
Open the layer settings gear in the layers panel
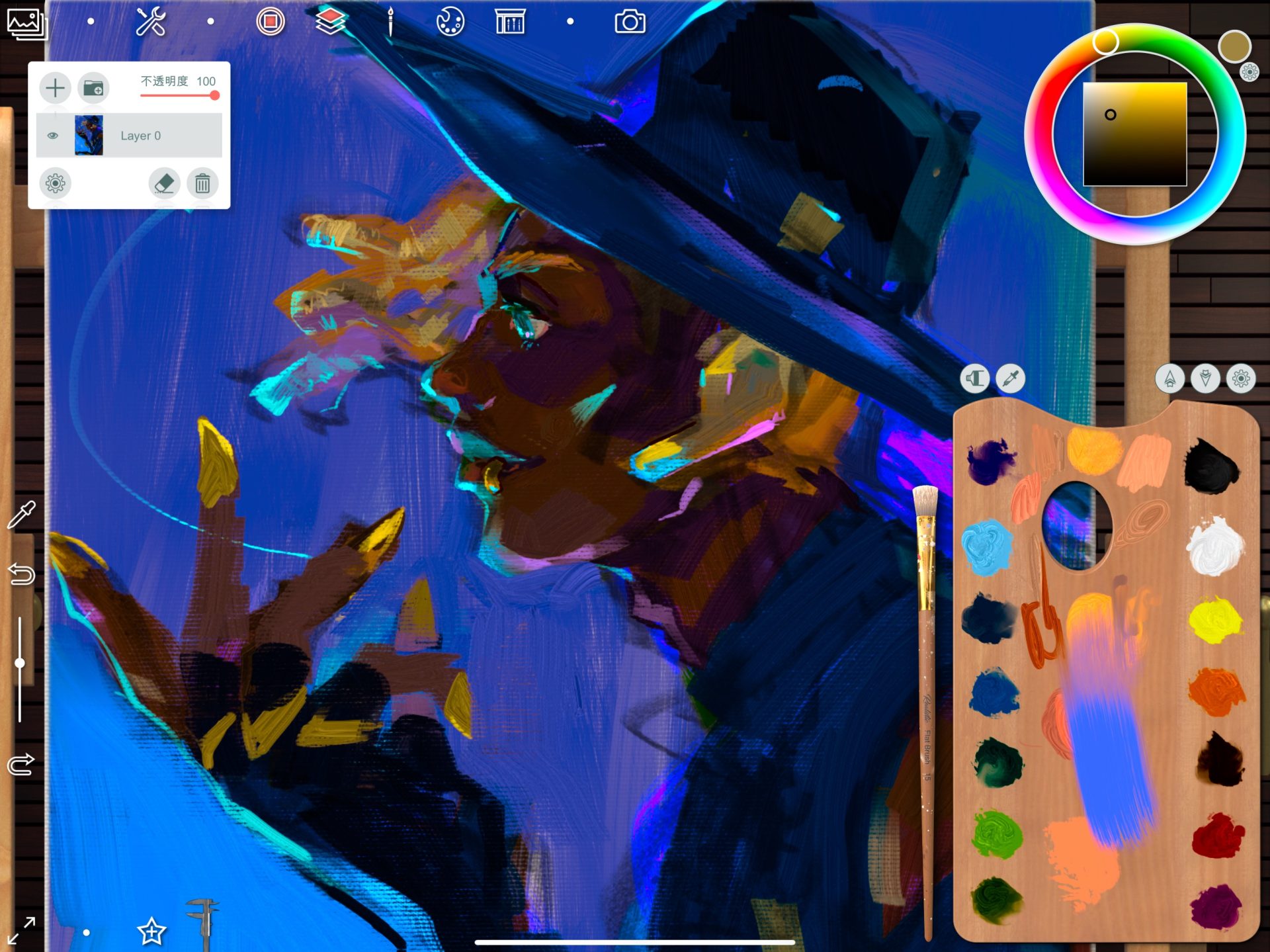pos(56,183)
